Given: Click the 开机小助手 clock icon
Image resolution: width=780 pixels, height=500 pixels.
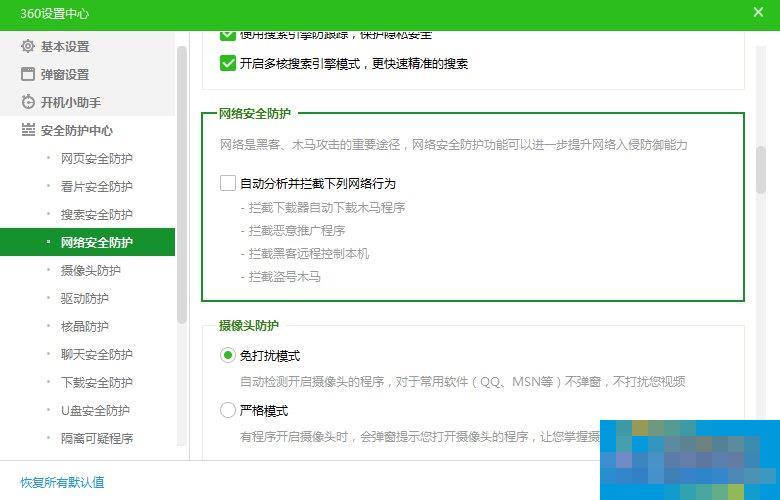Looking at the screenshot, I should [28, 102].
